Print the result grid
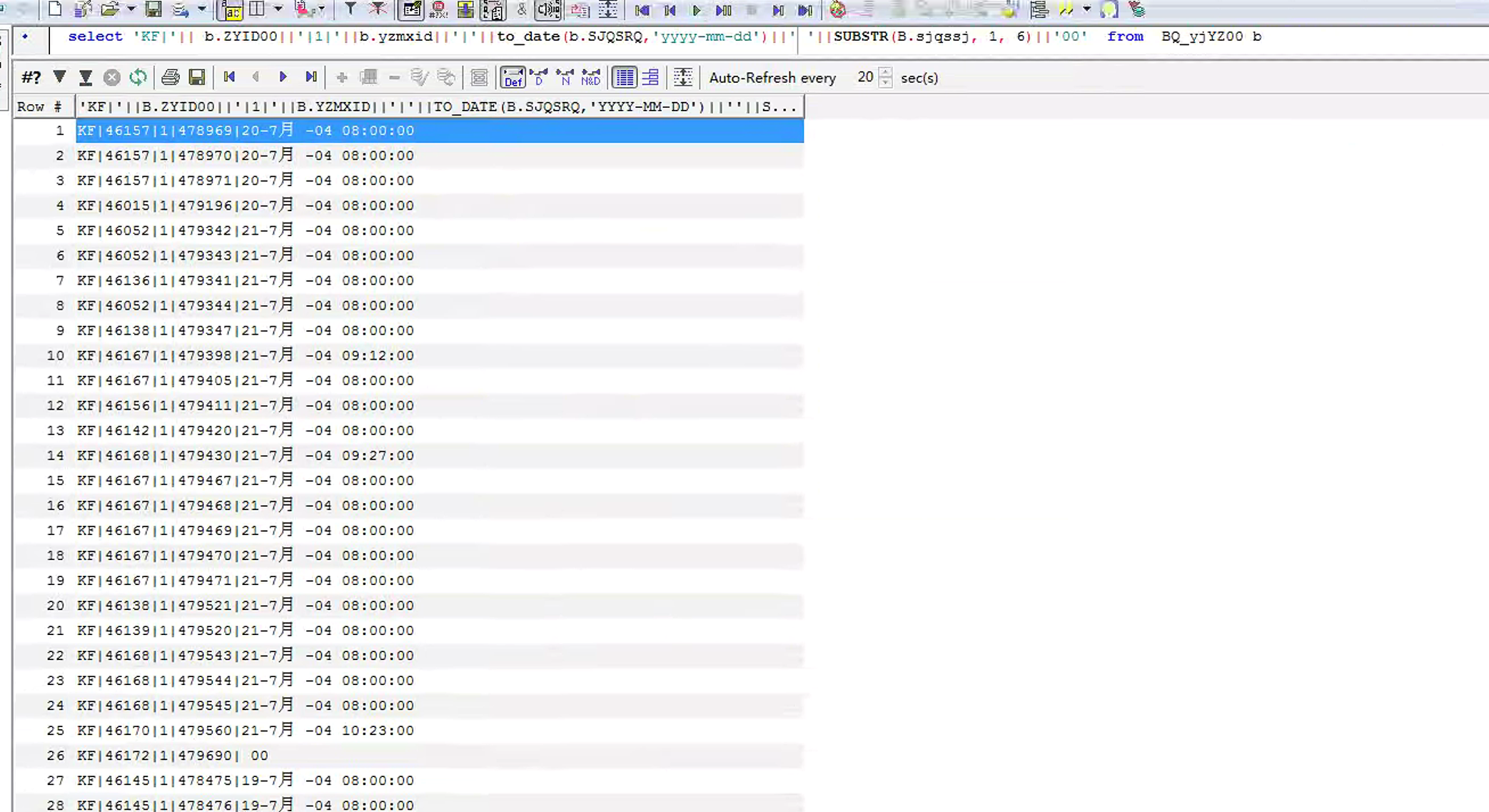This screenshot has height=812, width=1489. [170, 77]
